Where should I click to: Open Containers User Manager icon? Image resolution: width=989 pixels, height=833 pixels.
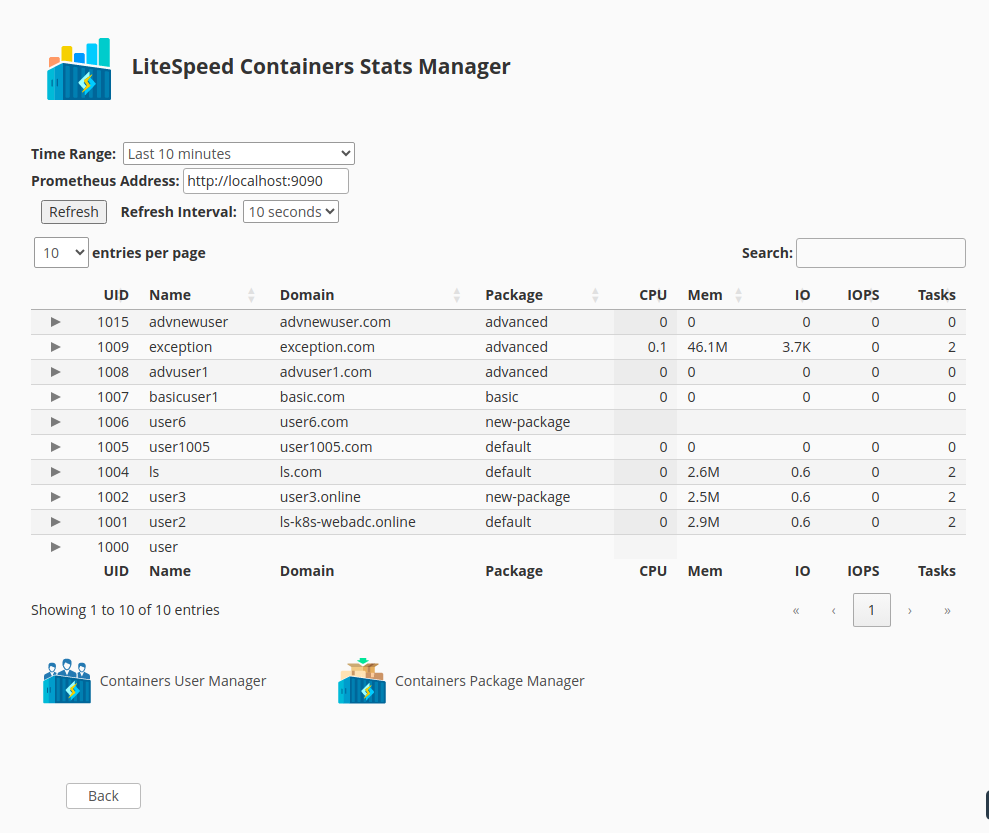(x=67, y=681)
